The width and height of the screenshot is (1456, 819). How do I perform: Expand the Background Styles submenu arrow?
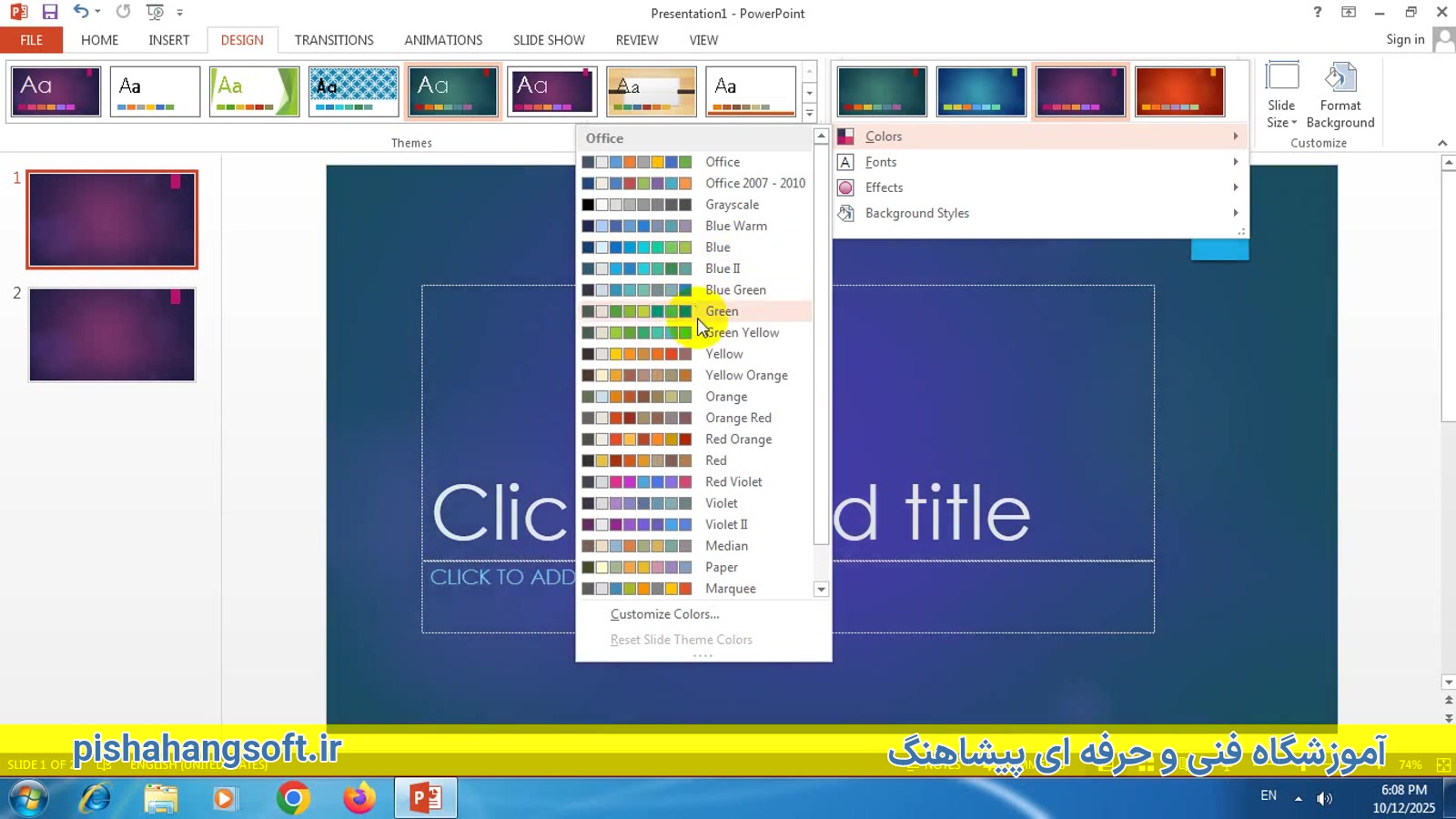point(1236,213)
